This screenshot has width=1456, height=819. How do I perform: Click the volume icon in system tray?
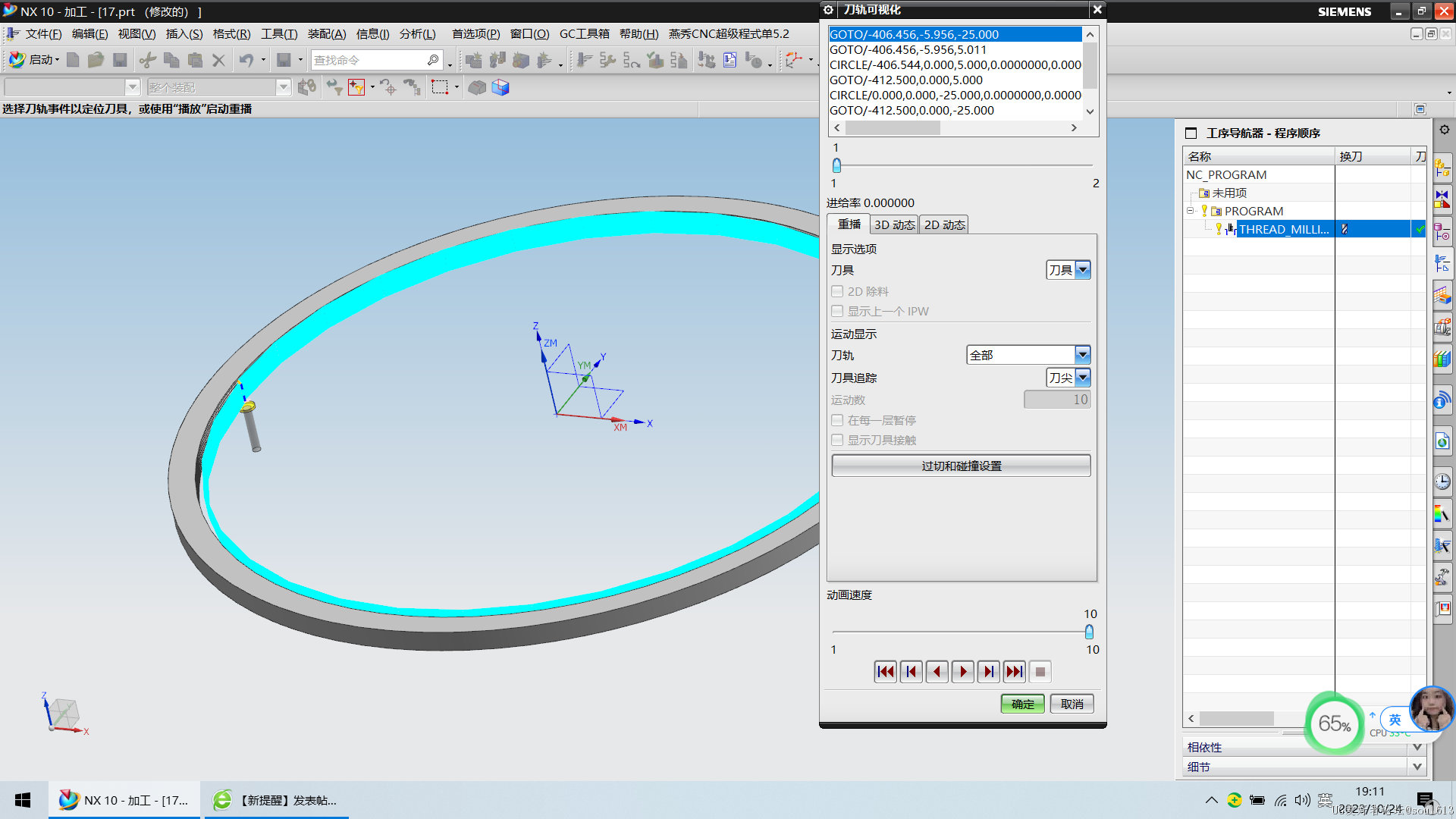1303,799
